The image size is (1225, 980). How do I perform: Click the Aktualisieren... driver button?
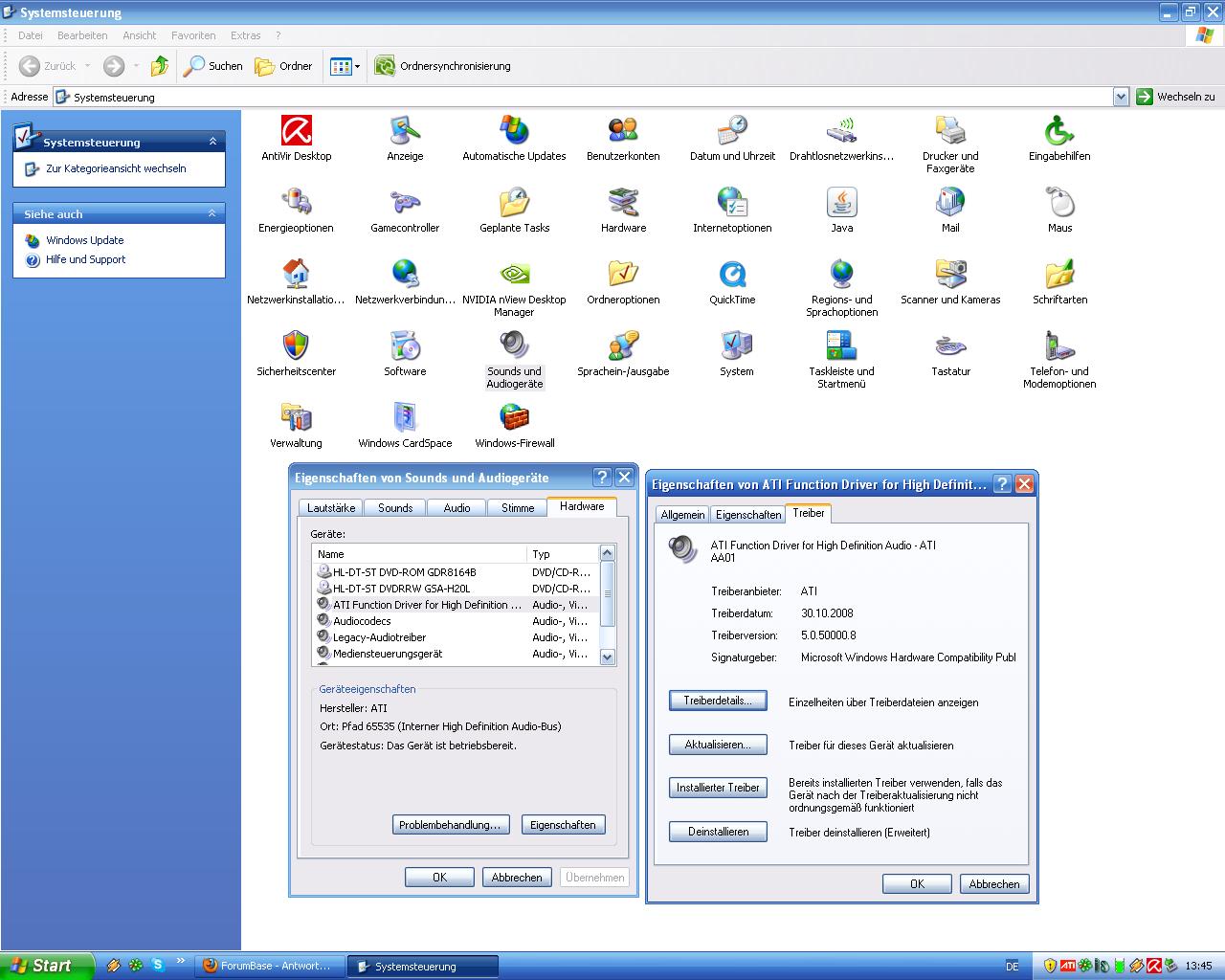pos(718,745)
